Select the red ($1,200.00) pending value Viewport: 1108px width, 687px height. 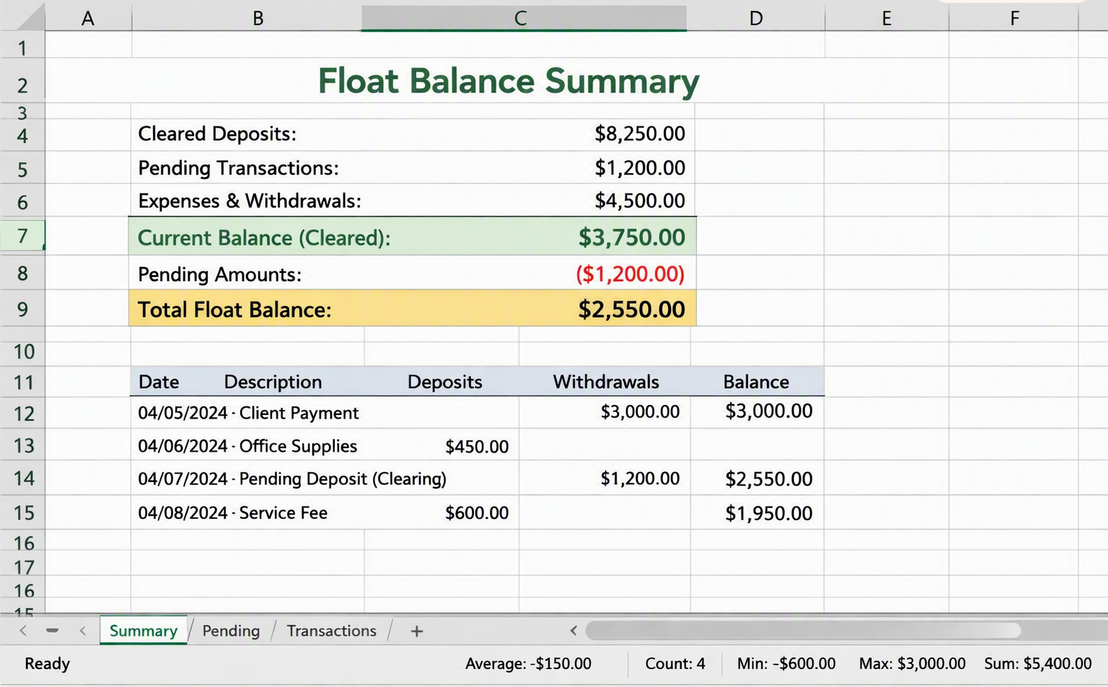[630, 274]
